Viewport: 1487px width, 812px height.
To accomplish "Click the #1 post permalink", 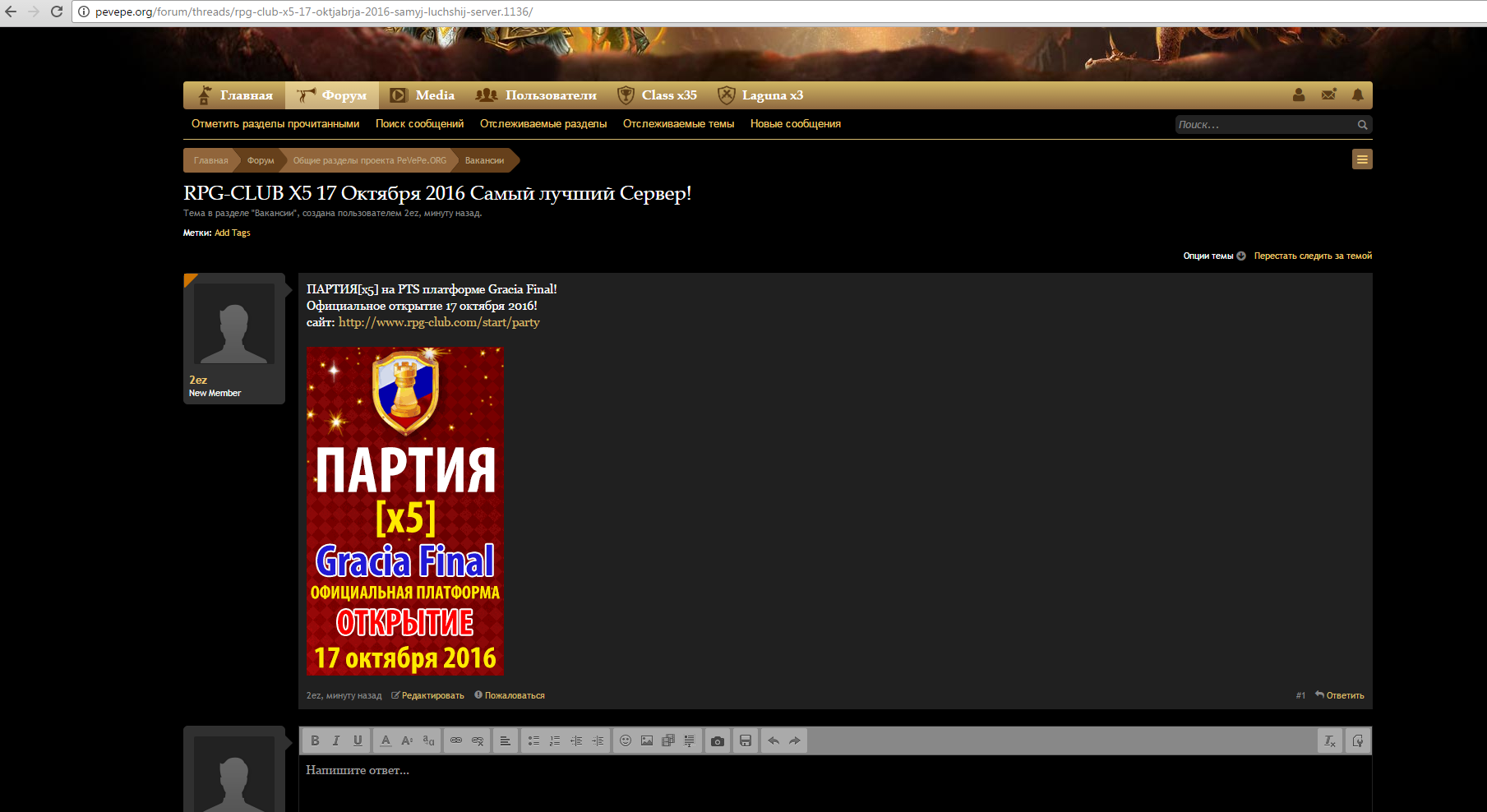I will (1300, 696).
